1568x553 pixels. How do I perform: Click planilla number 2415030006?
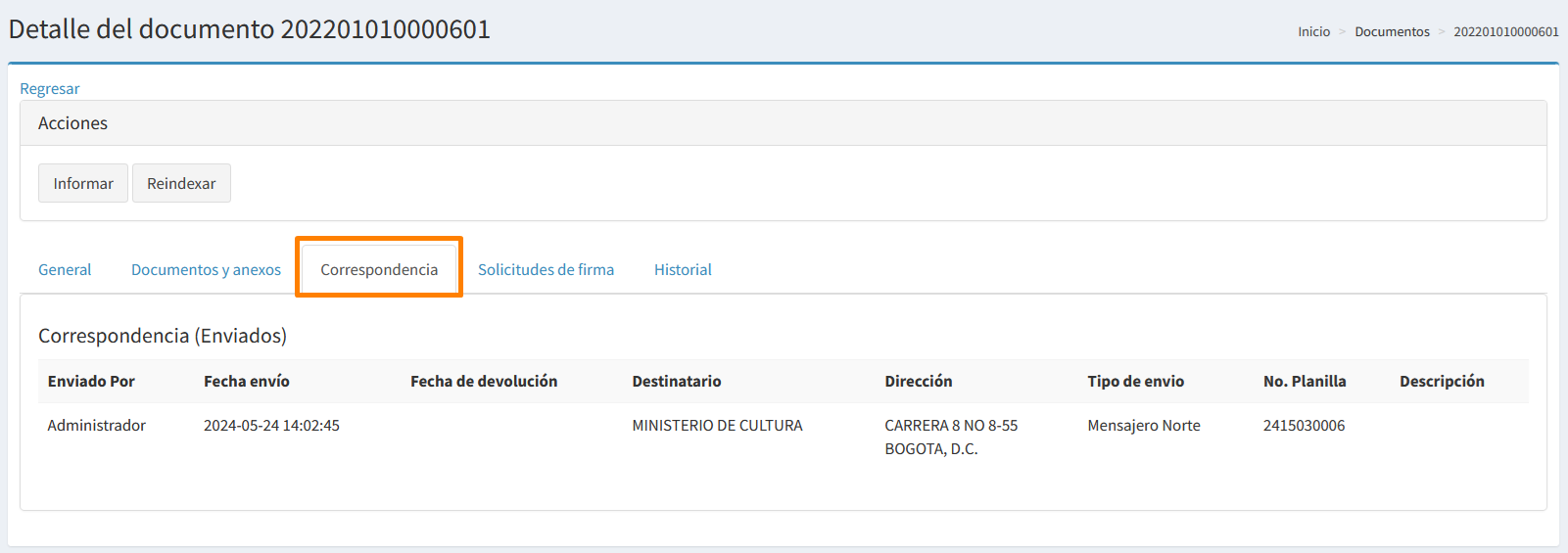click(x=1304, y=425)
